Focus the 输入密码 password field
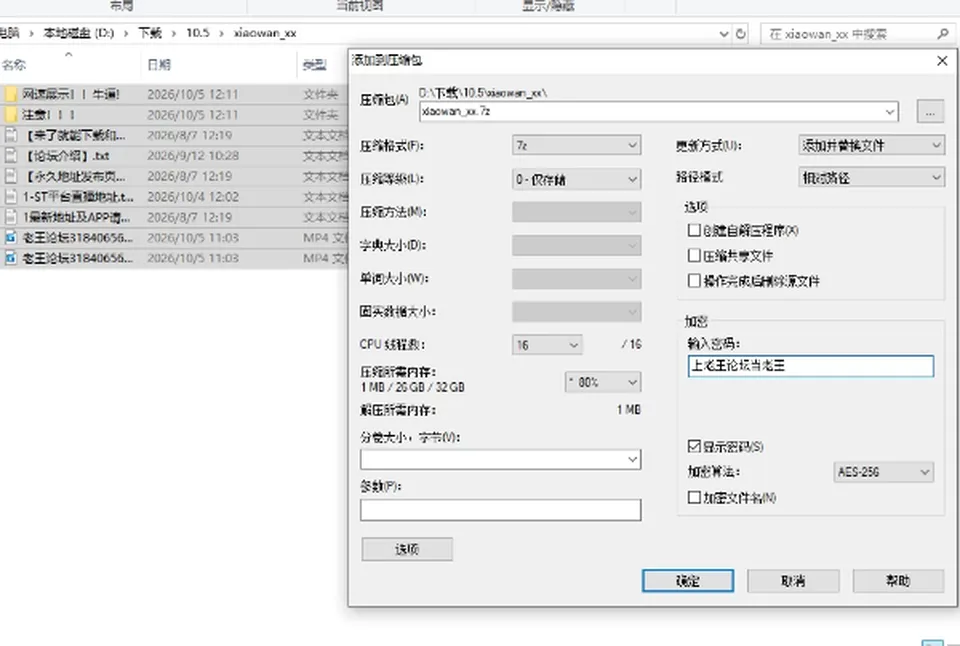The image size is (960, 646). (x=811, y=366)
